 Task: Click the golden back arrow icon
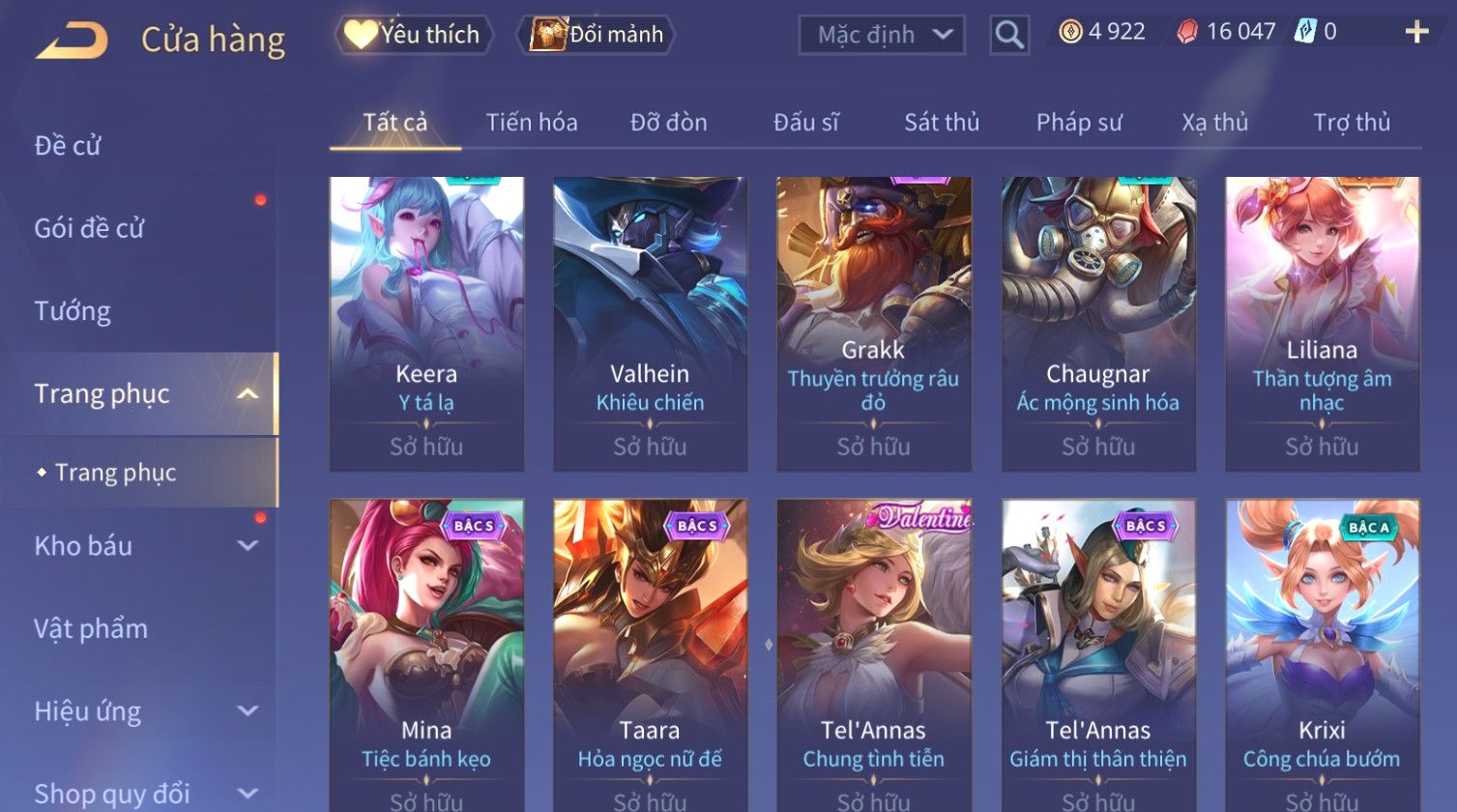[x=72, y=41]
